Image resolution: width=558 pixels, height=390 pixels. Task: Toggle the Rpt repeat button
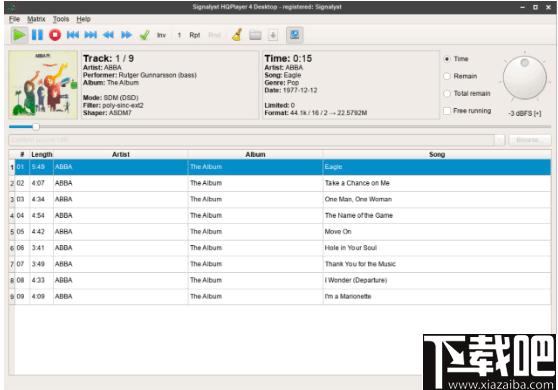point(195,35)
